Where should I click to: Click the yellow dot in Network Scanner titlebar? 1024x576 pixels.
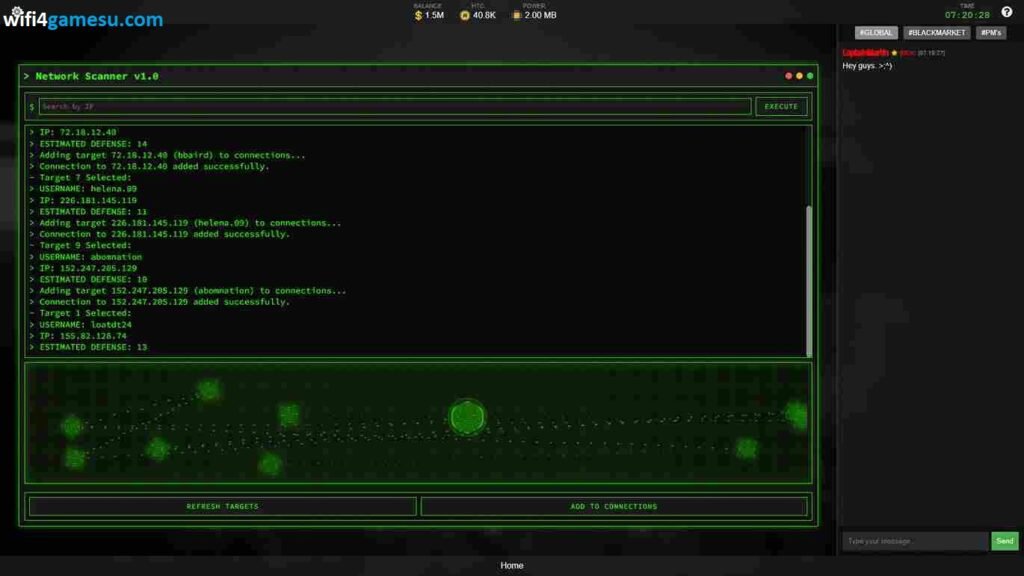tap(799, 76)
